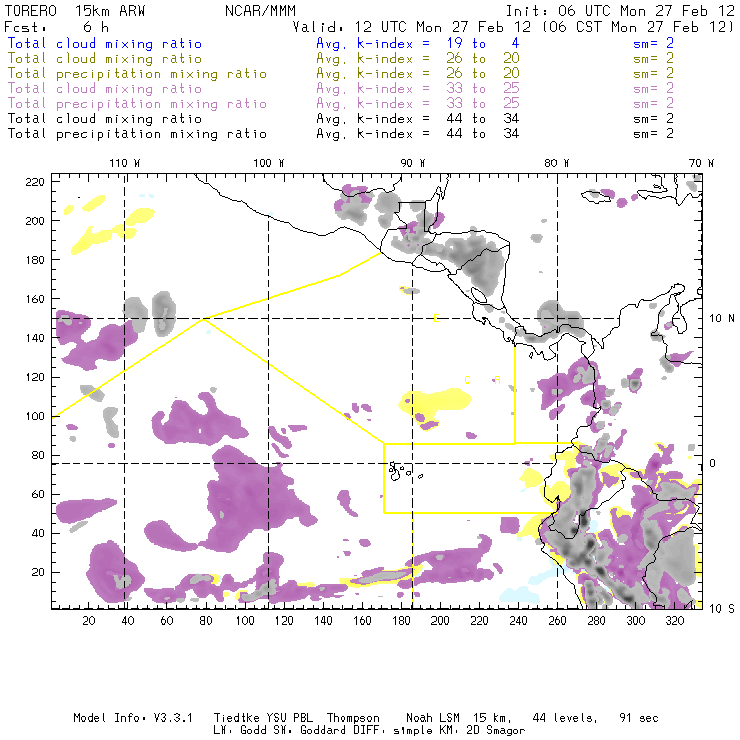The image size is (740, 740).
Task: Click the blue 'Avg. k-index = 19 to 4' text
Action: coord(418,44)
